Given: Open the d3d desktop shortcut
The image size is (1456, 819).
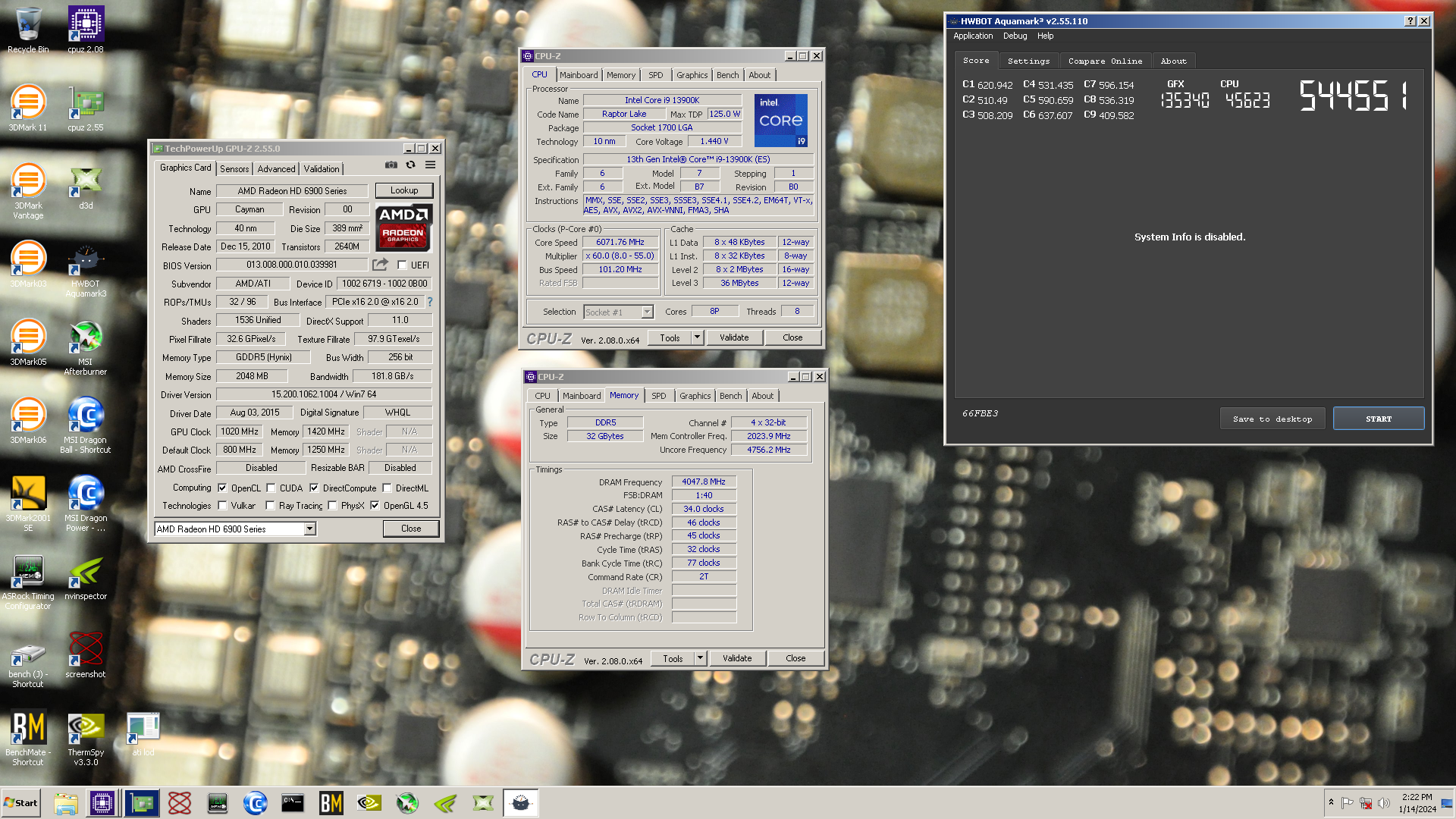Looking at the screenshot, I should pyautogui.click(x=86, y=187).
